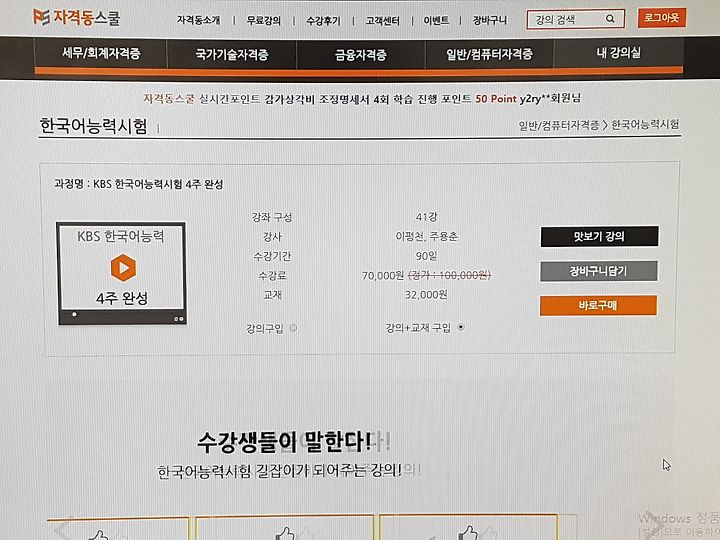Click the 바로구매 button

point(598,305)
